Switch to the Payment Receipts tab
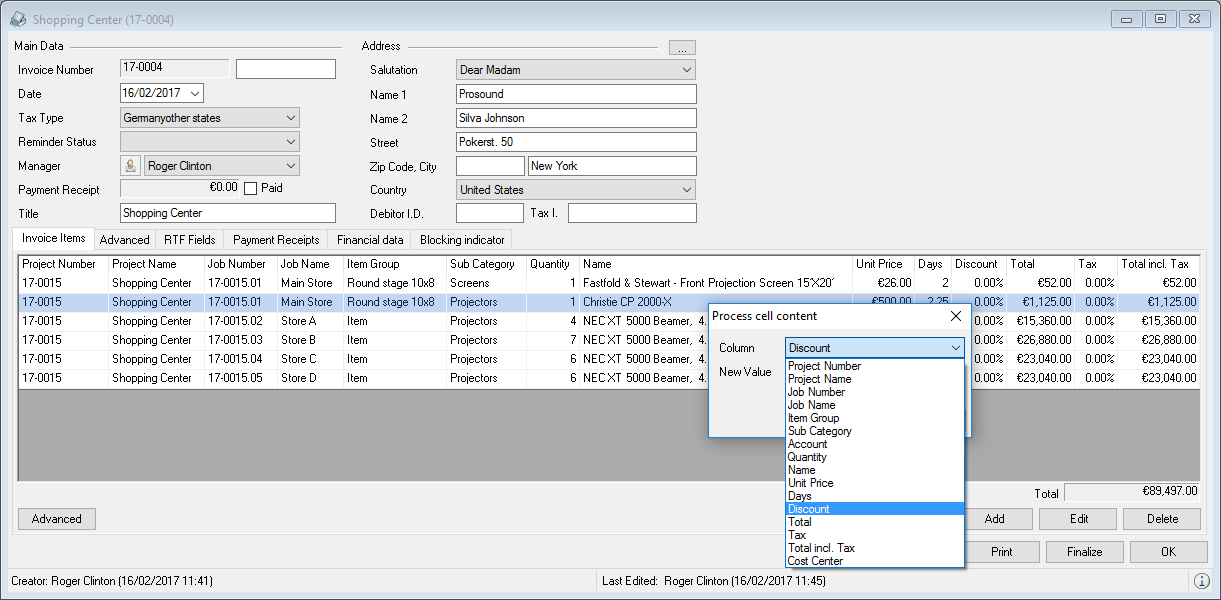This screenshot has height=600, width=1221. pyautogui.click(x=276, y=240)
